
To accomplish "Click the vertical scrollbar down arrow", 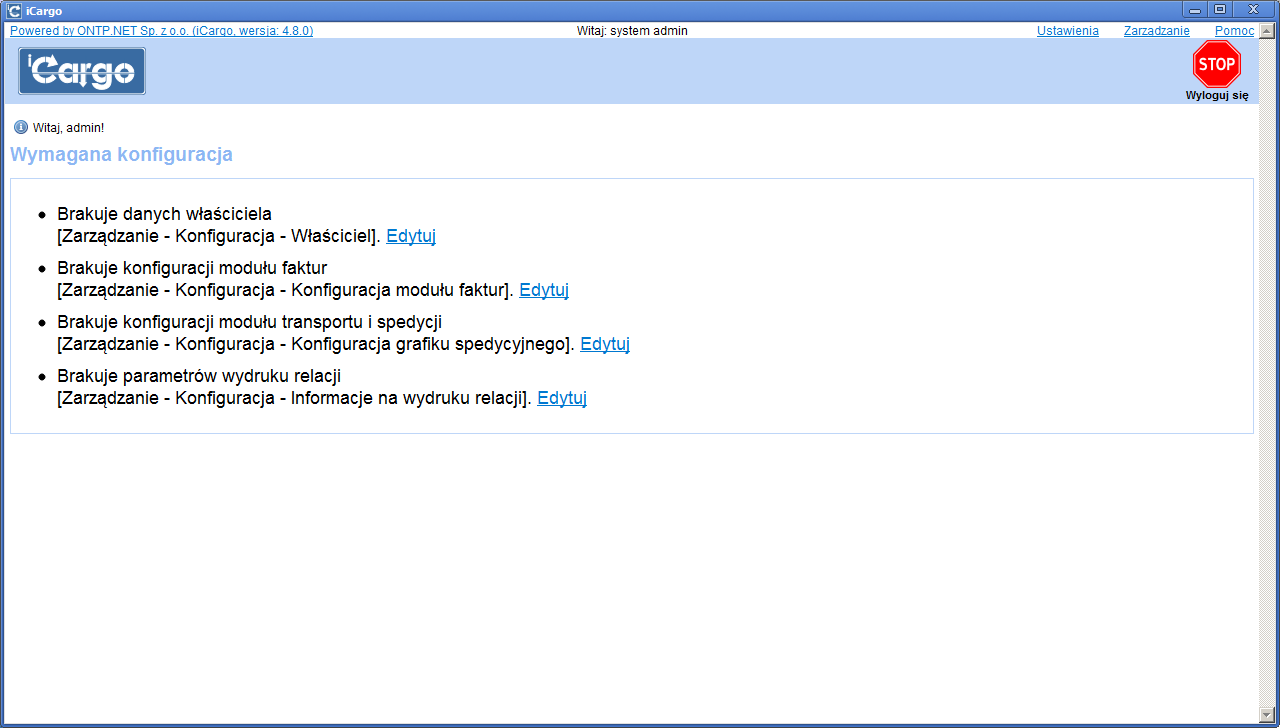I will (1266, 717).
